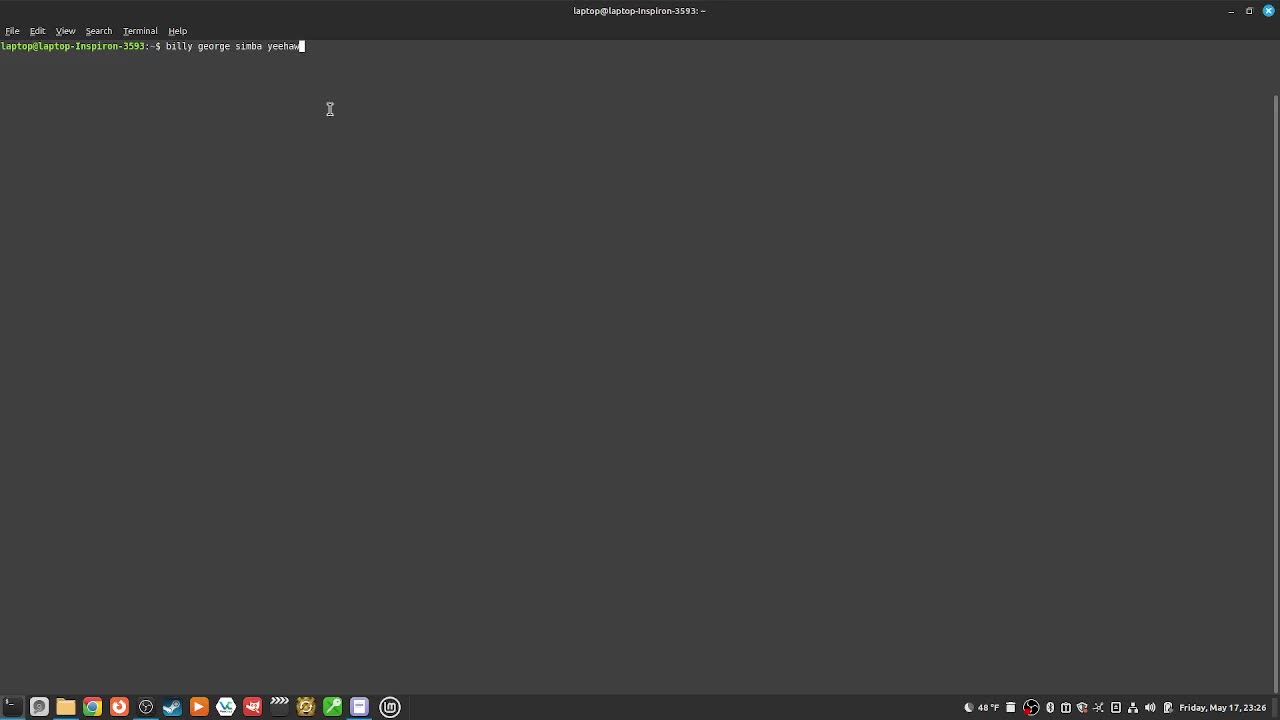Launch Google Chrome from the taskbar

92,707
